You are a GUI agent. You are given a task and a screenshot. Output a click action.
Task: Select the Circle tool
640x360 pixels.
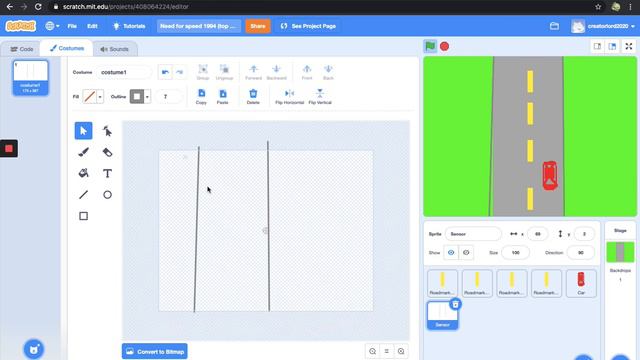[x=107, y=195]
